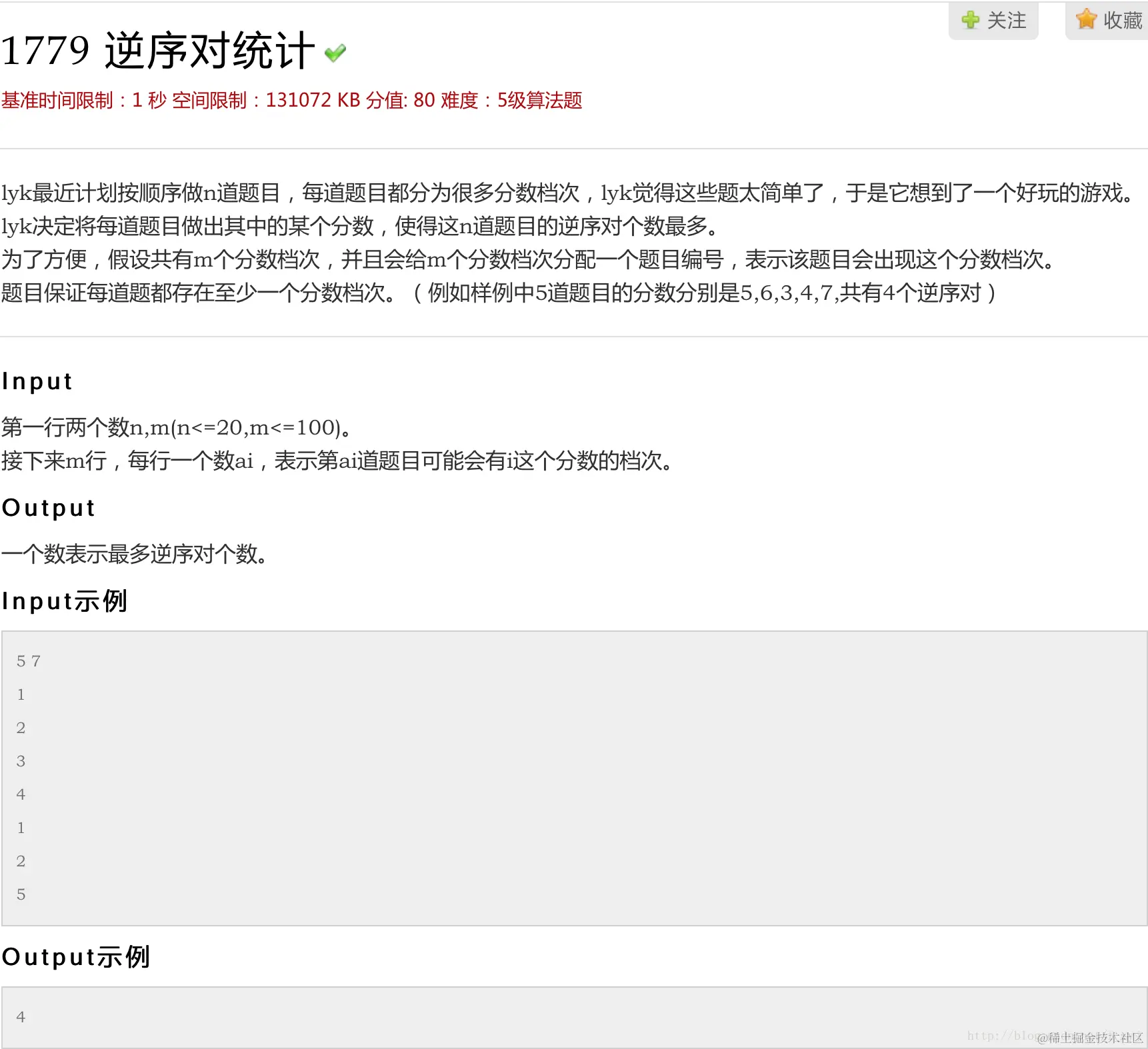The image size is (1148, 1049).
Task: Click the green checkmark beside the title
Action: (x=335, y=53)
